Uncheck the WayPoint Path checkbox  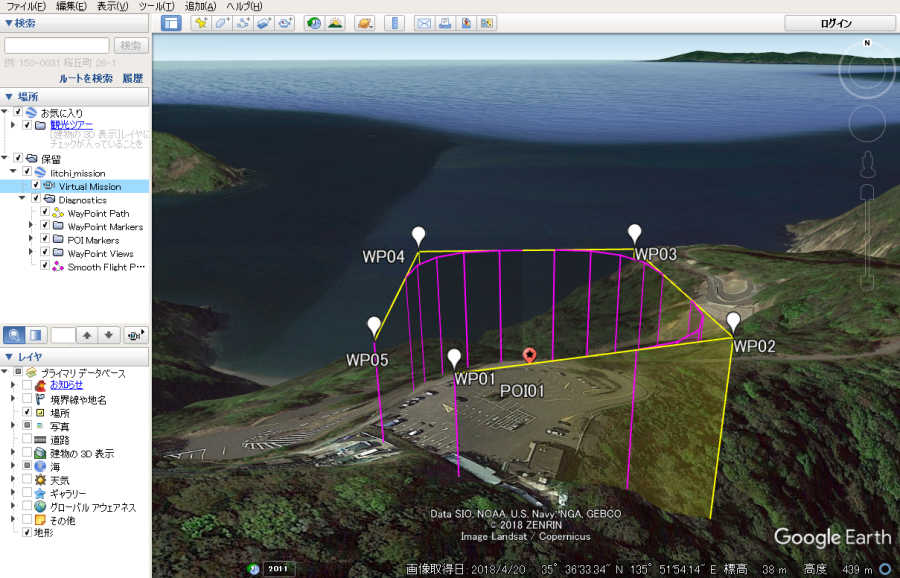pos(45,213)
